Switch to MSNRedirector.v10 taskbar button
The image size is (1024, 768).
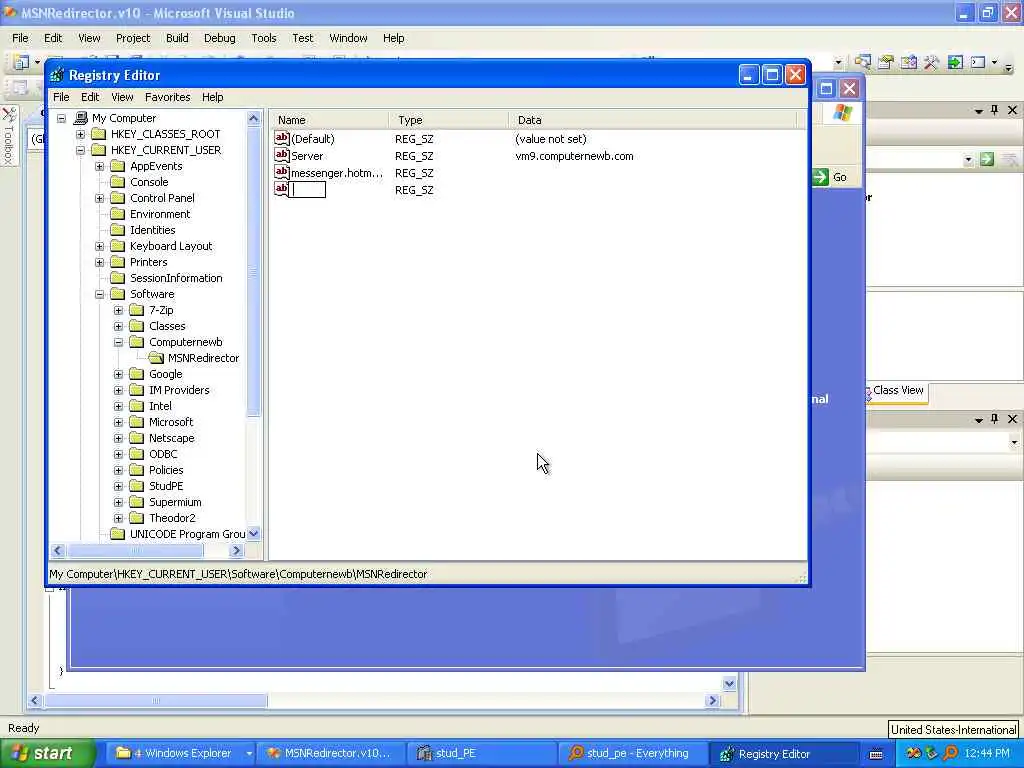(x=330, y=754)
